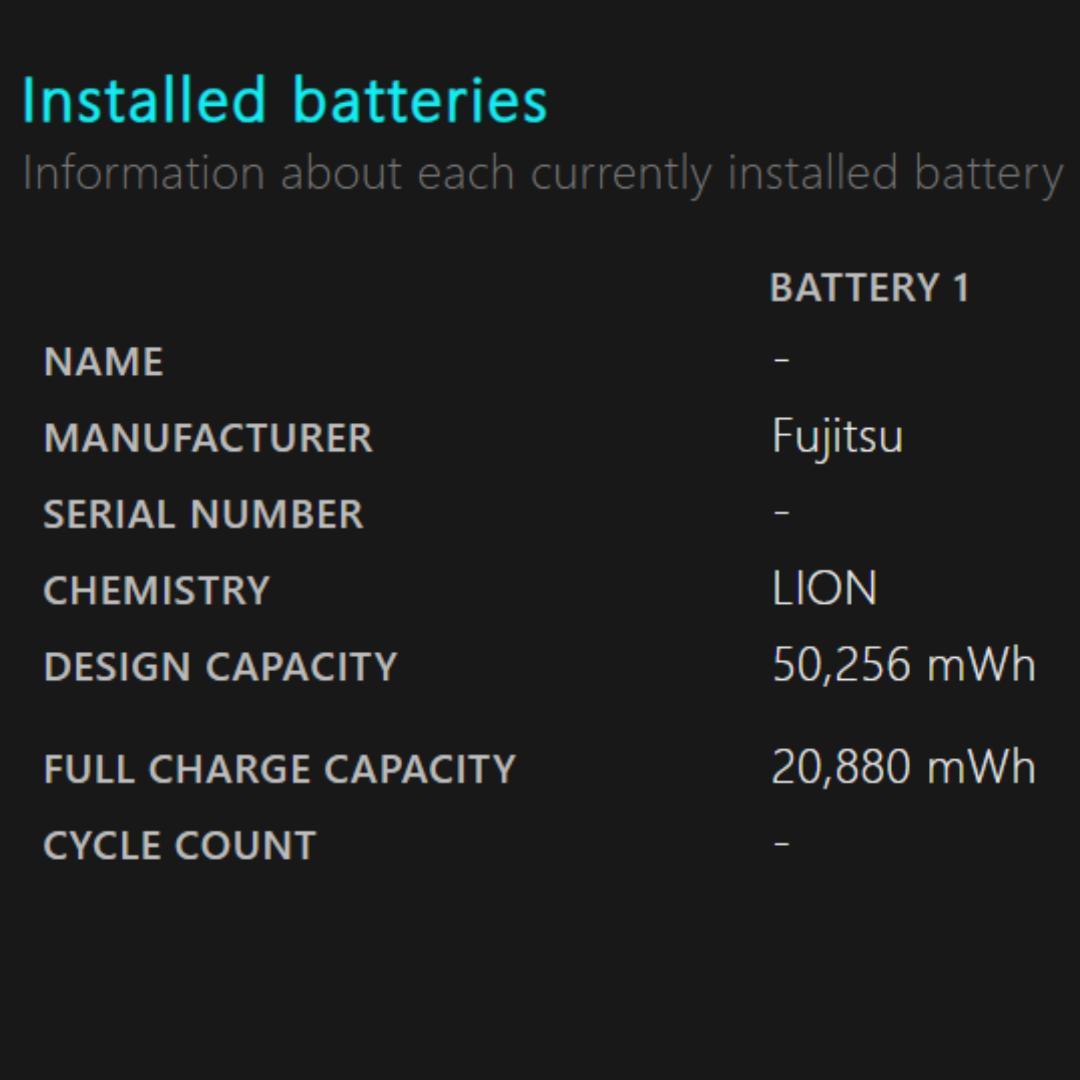Click the dash value beside CYCLE COUNT
The height and width of the screenshot is (1080, 1080).
point(782,843)
